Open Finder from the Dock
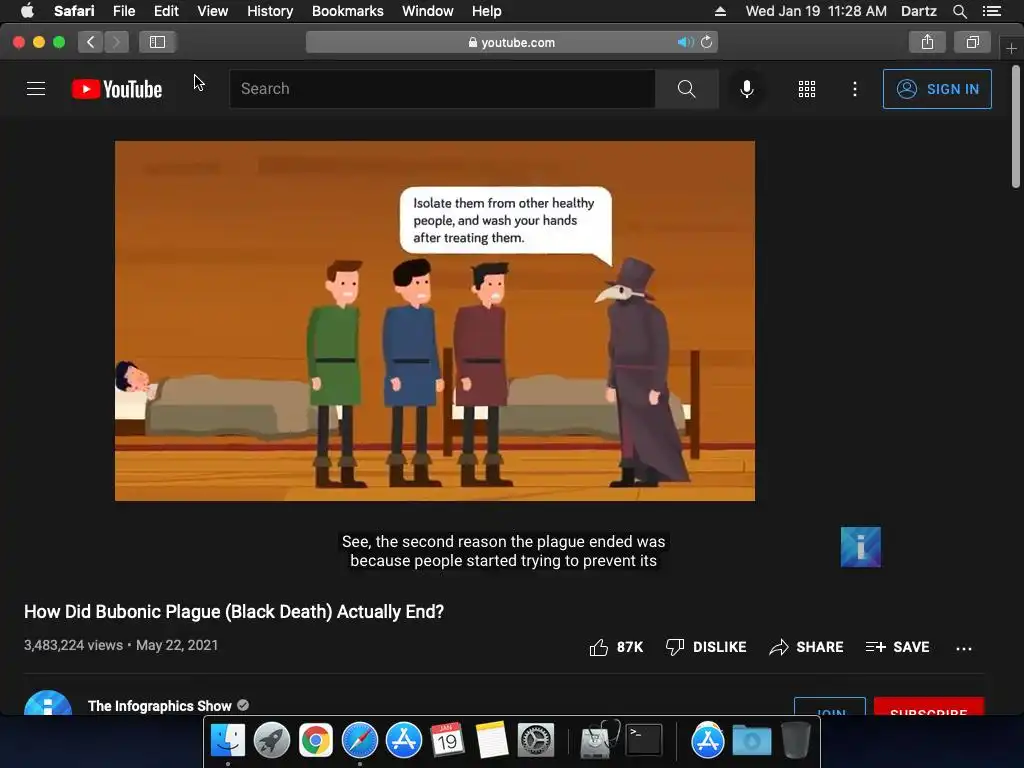 coord(227,740)
